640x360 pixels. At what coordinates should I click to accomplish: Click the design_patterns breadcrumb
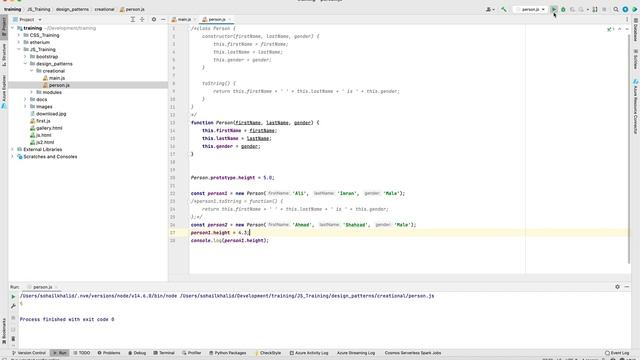72,9
